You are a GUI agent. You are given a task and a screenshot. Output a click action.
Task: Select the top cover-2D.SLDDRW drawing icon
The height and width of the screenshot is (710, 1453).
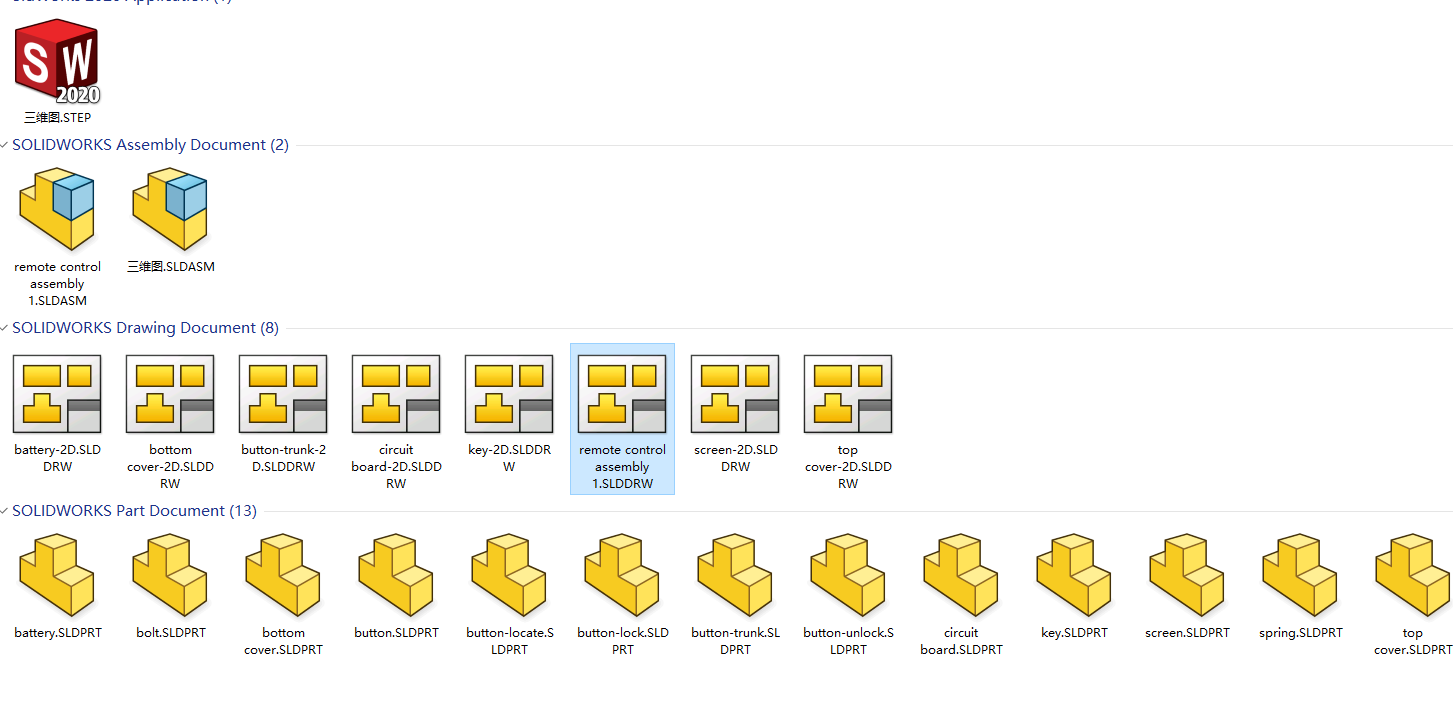848,394
